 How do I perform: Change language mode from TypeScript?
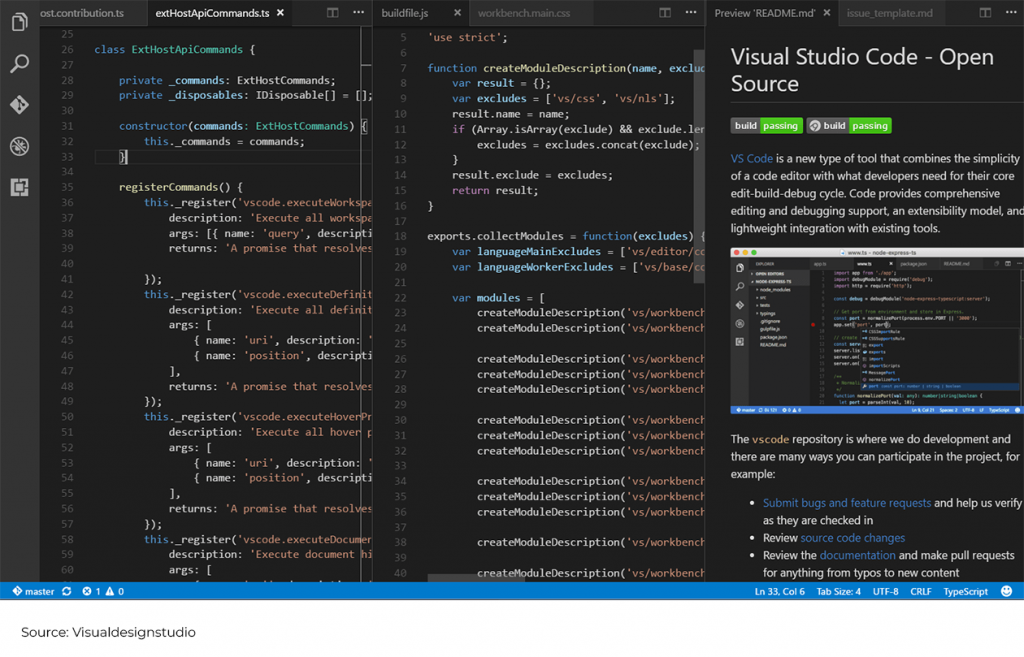pos(965,591)
